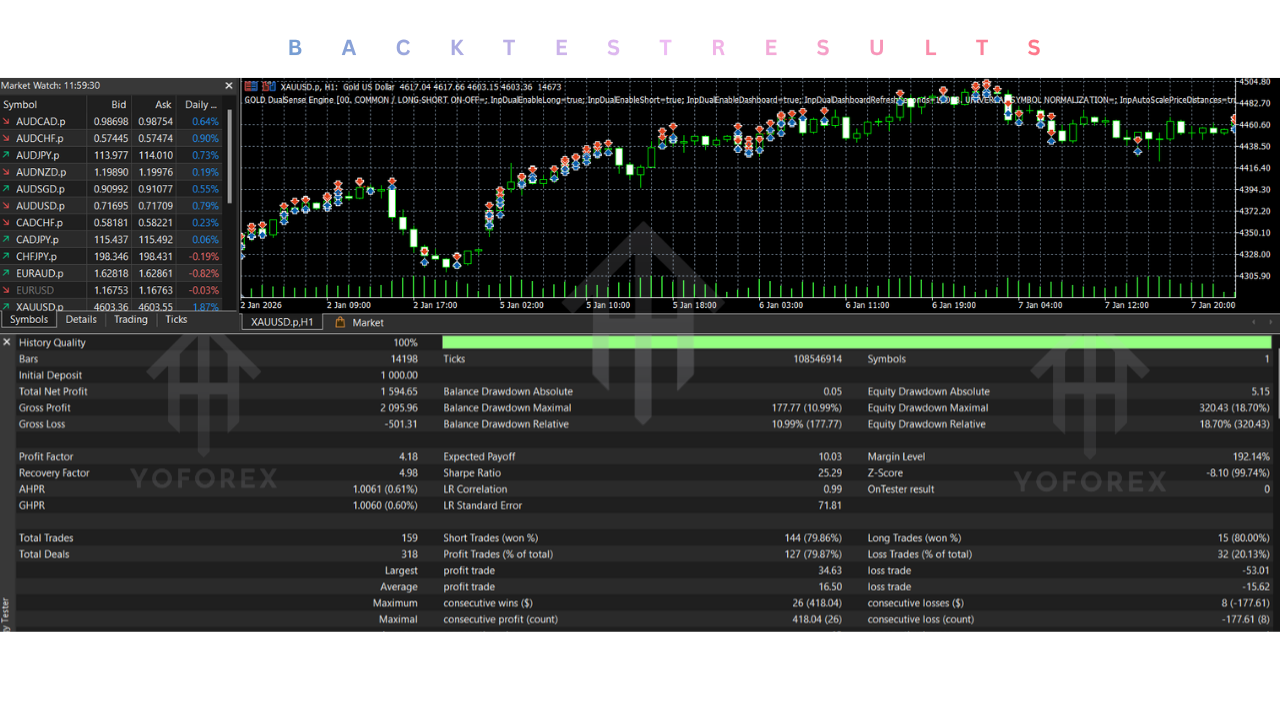Open the Ticks tab in Market Watch
Viewport: 1280px width, 720px height.
(176, 320)
